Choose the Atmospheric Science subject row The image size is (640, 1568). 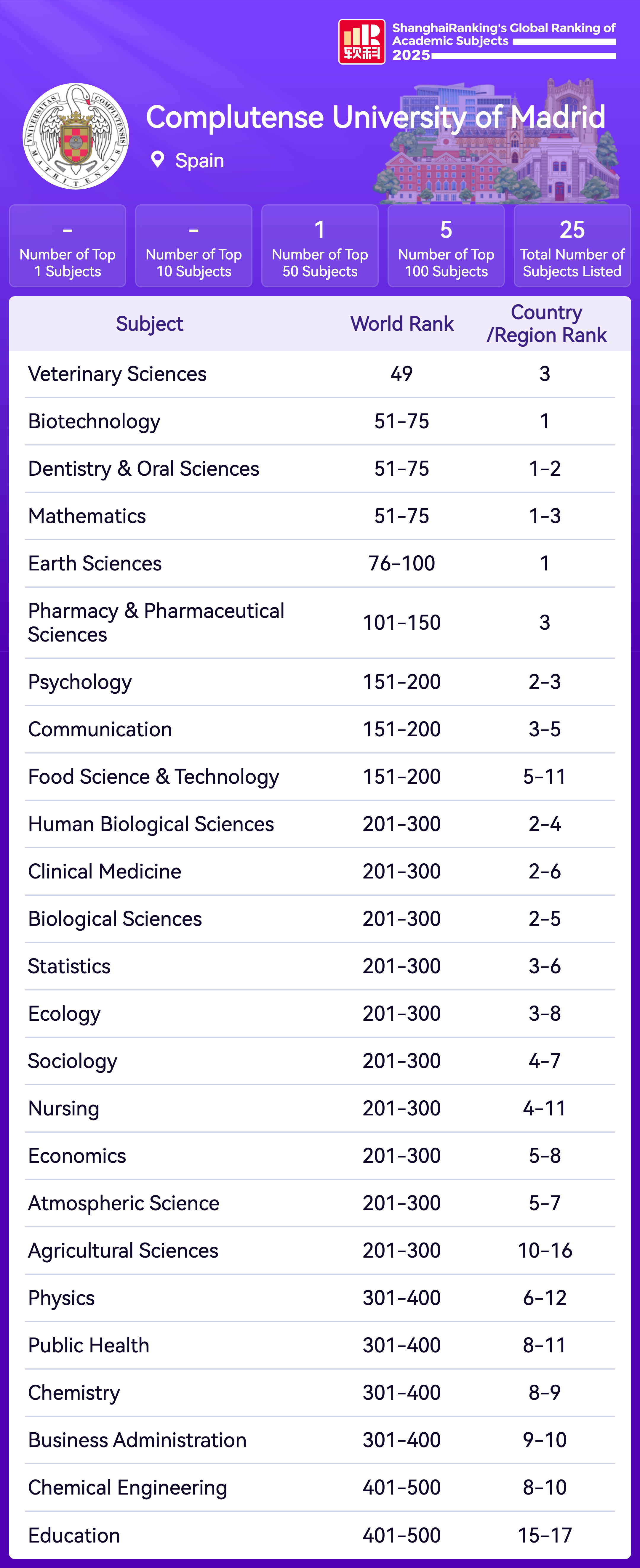pos(124,1203)
